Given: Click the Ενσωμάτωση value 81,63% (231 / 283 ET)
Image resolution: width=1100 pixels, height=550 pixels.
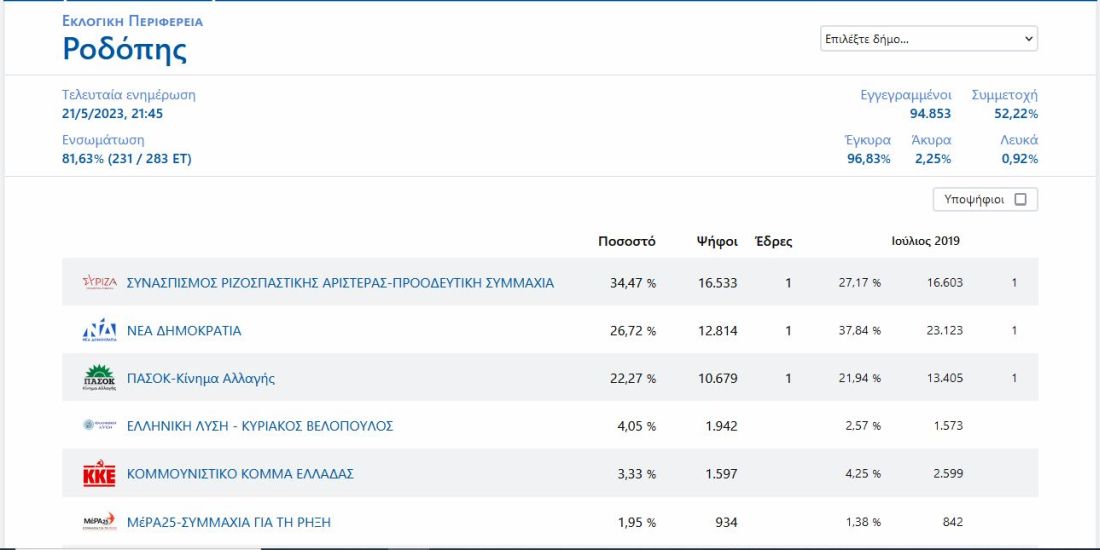Looking at the screenshot, I should point(127,159).
